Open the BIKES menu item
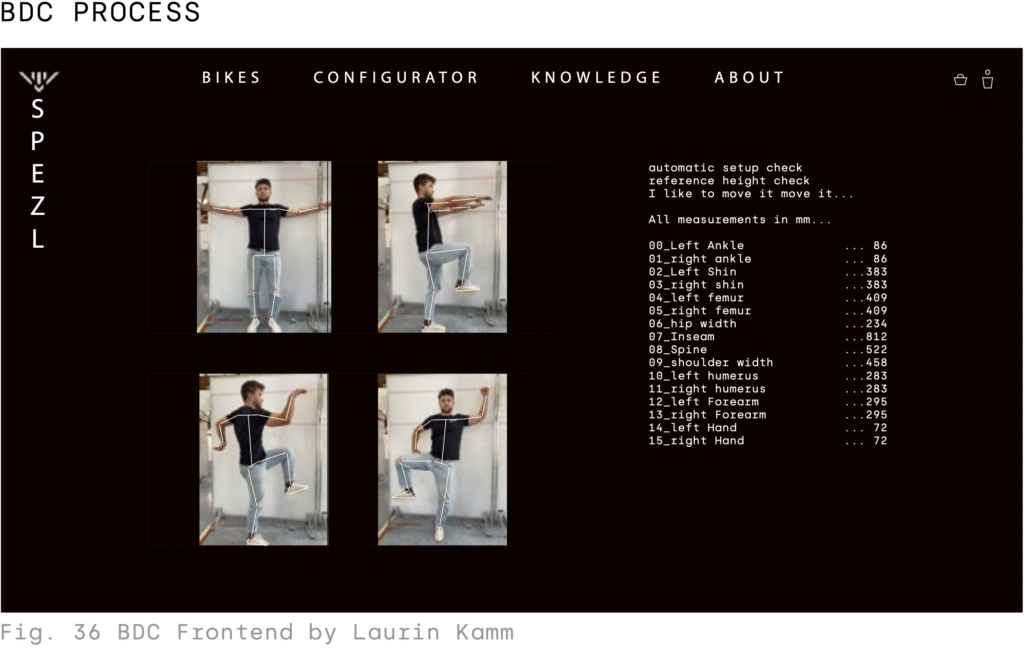This screenshot has width=1024, height=656. click(231, 78)
